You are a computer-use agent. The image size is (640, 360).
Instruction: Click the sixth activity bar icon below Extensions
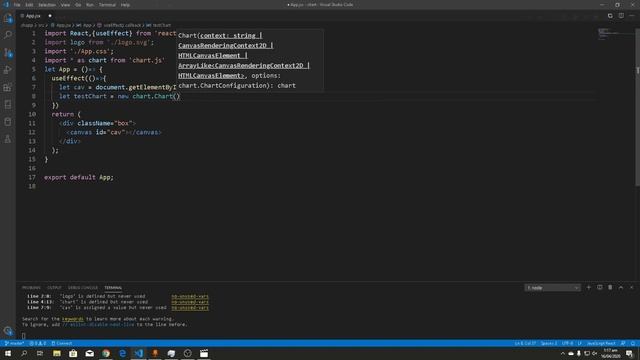(x=8, y=104)
